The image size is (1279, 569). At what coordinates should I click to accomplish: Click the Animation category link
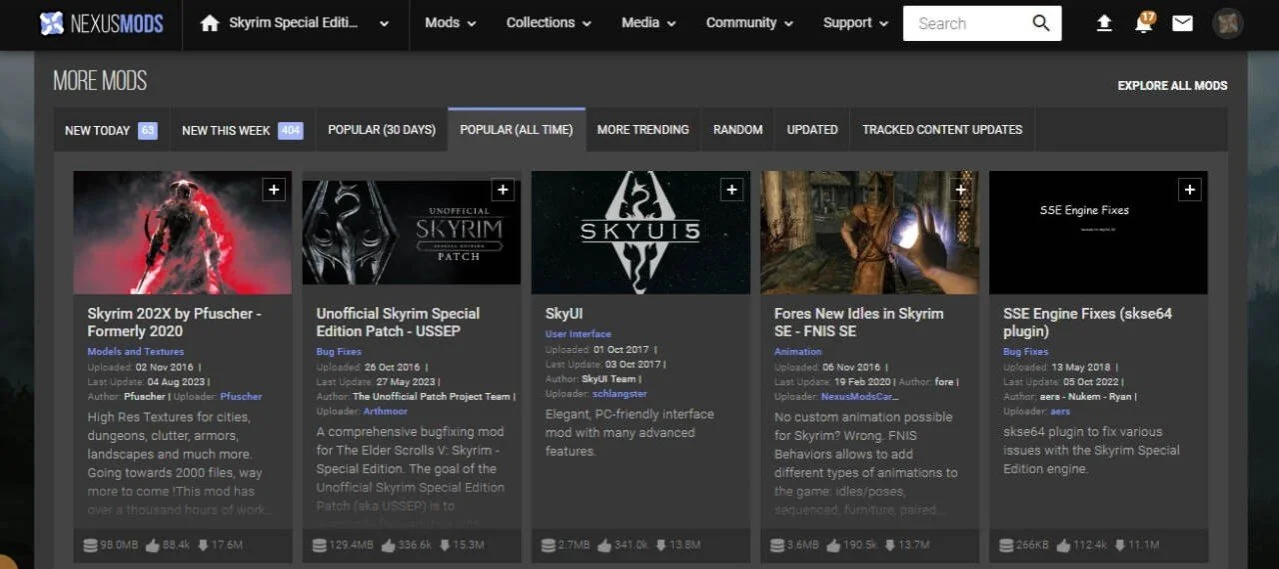point(798,352)
